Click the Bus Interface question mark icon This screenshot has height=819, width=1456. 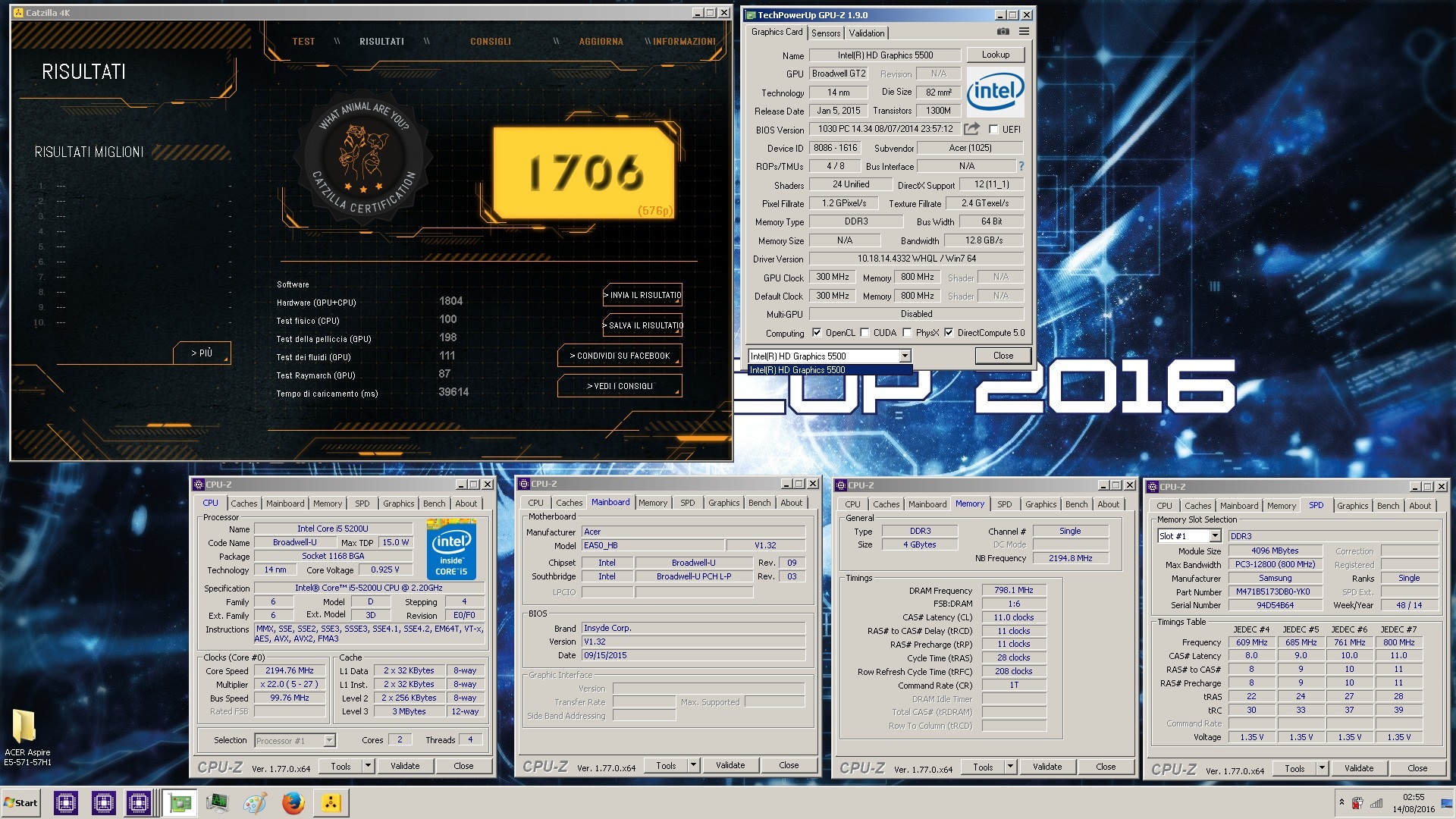pos(1021,166)
